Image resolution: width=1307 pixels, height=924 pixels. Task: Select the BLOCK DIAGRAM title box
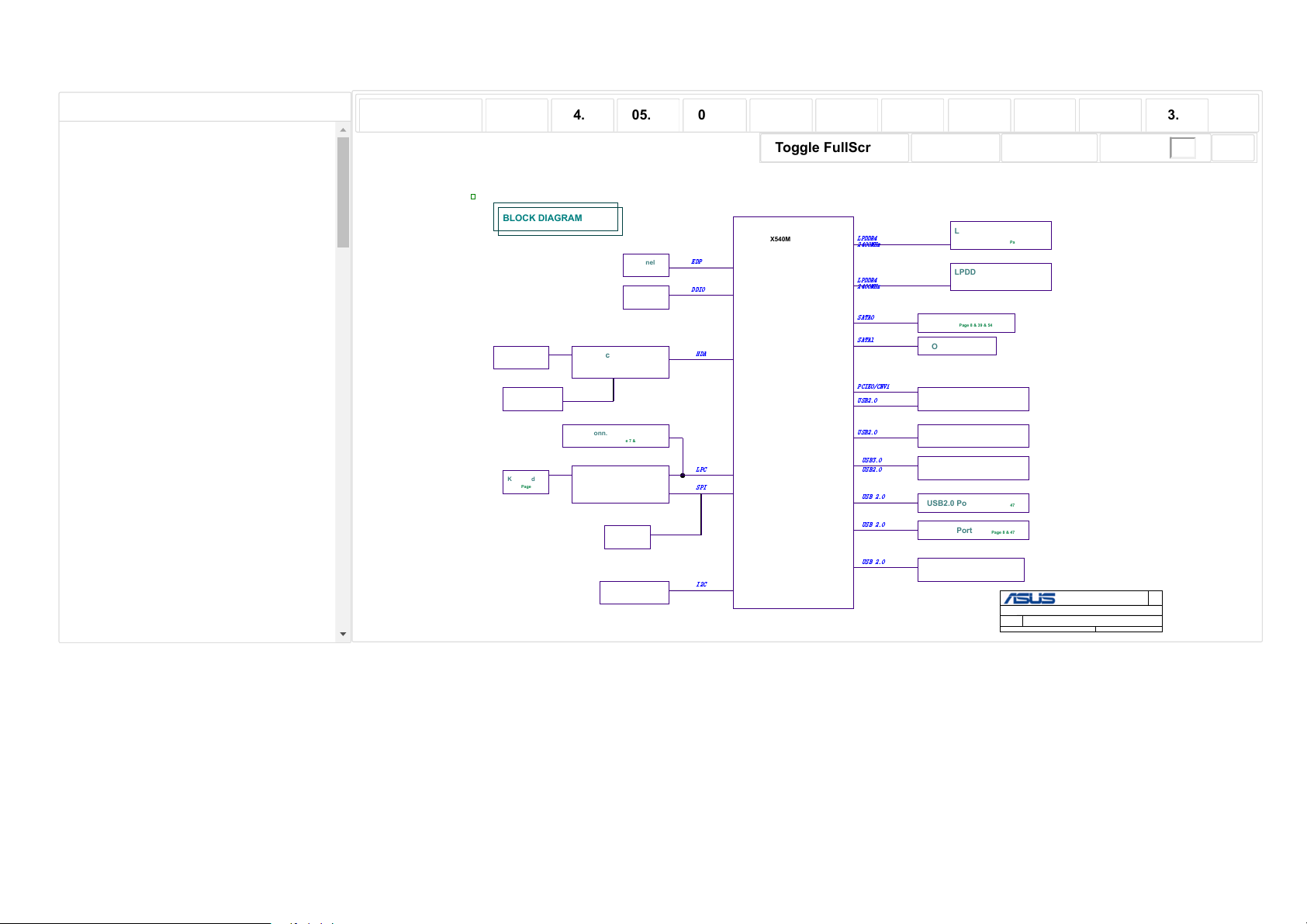pos(557,218)
